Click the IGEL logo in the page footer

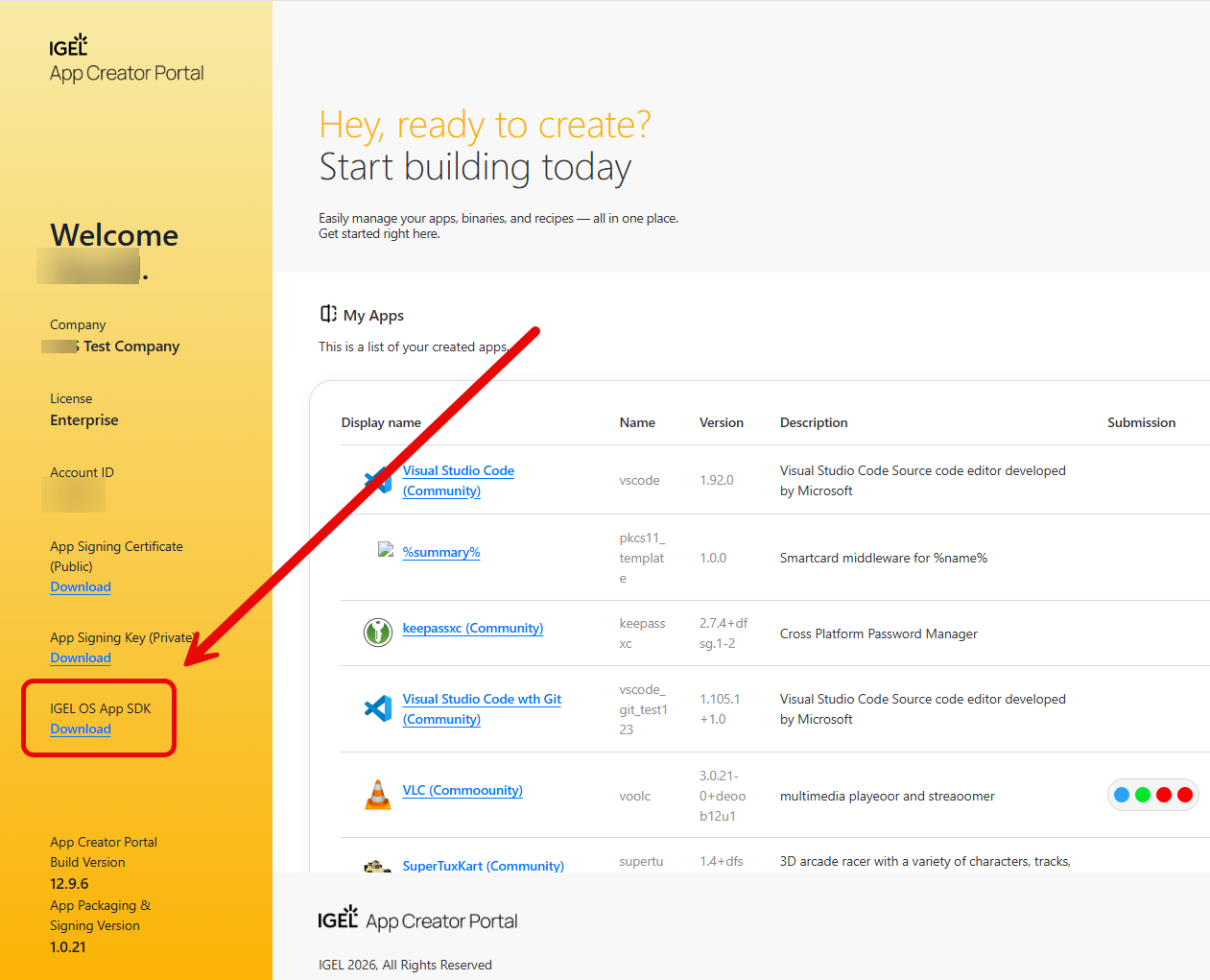338,920
